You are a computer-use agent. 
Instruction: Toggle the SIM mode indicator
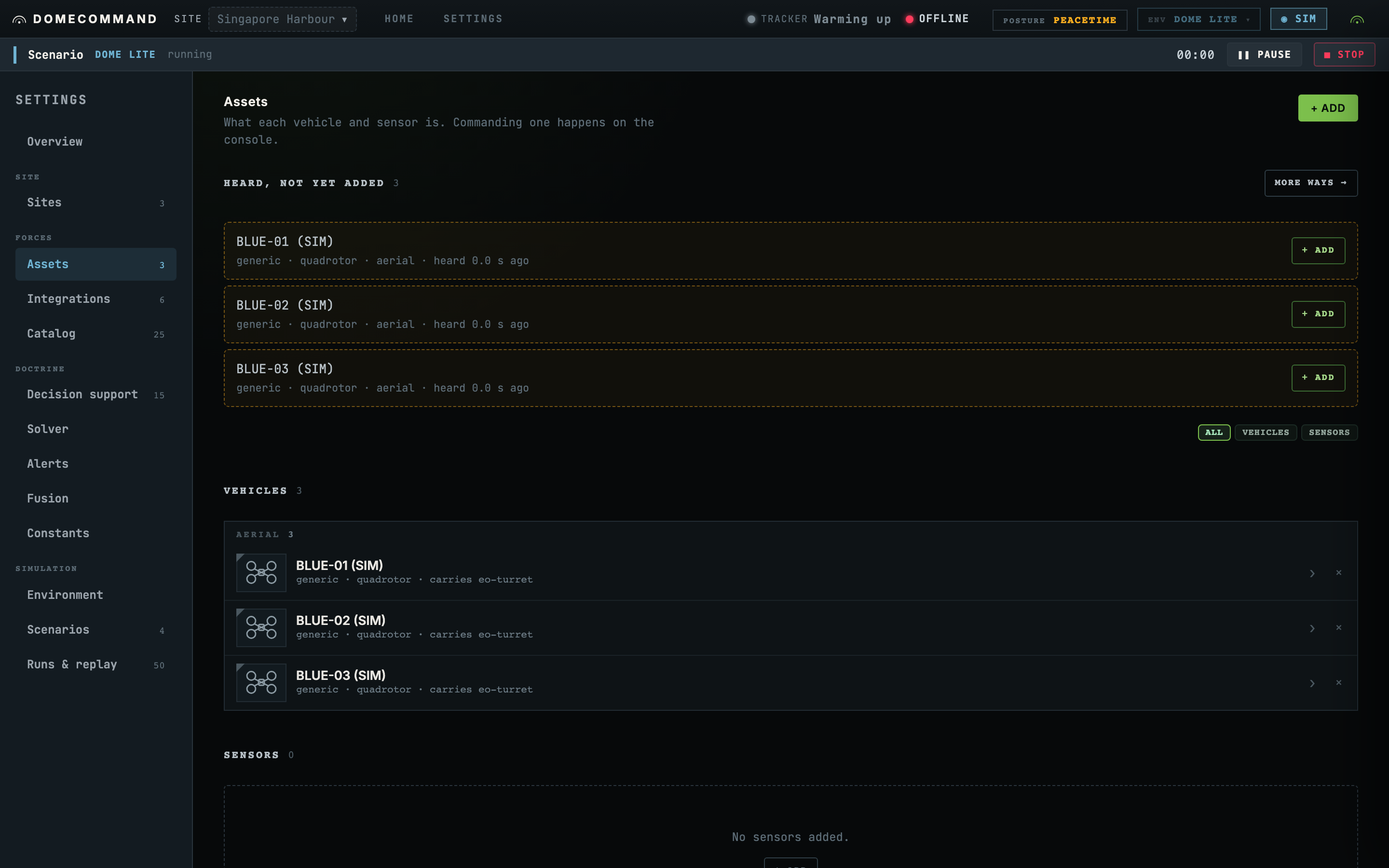[x=1298, y=19]
